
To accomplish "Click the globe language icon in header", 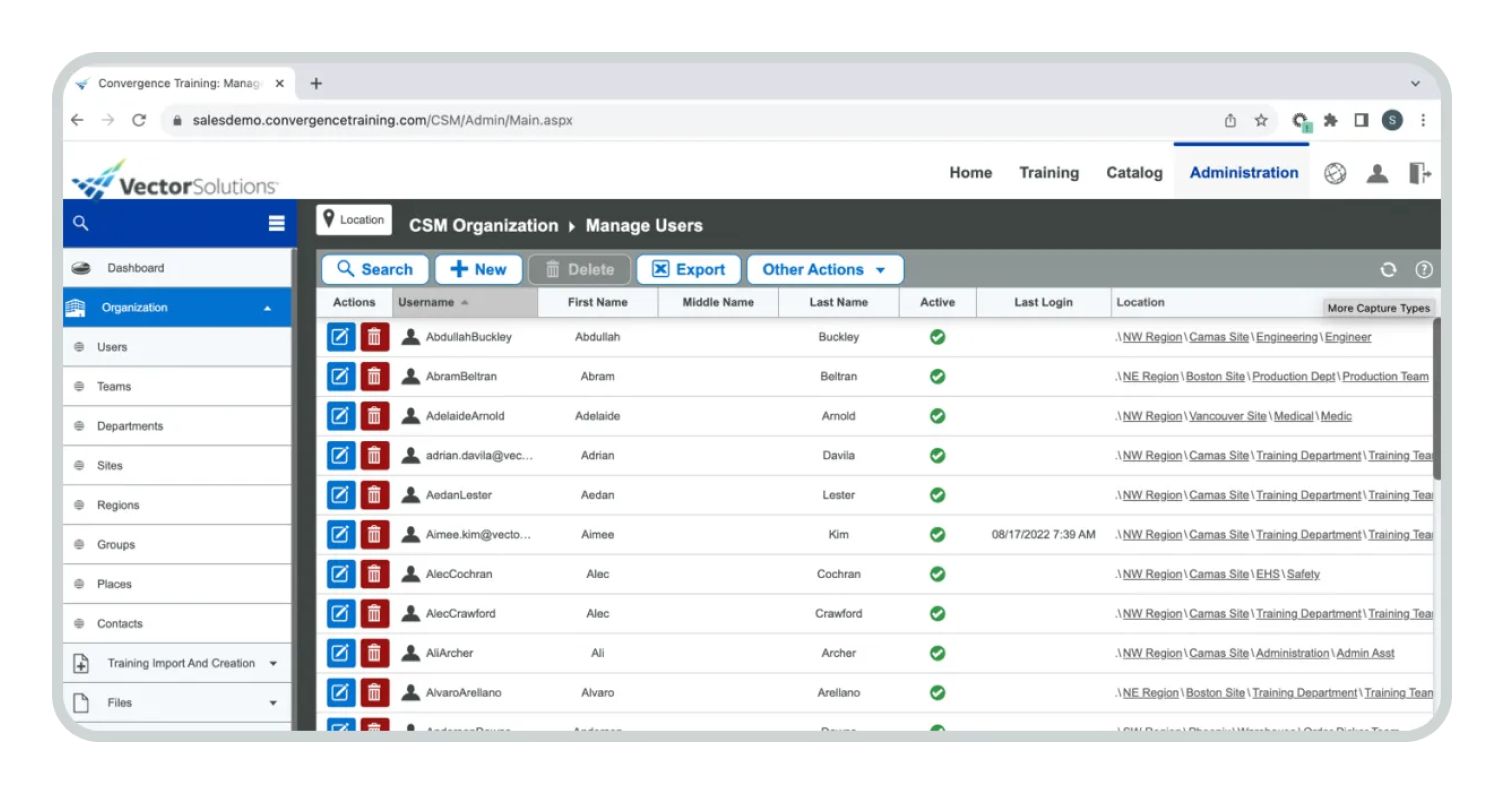I will tap(1335, 173).
